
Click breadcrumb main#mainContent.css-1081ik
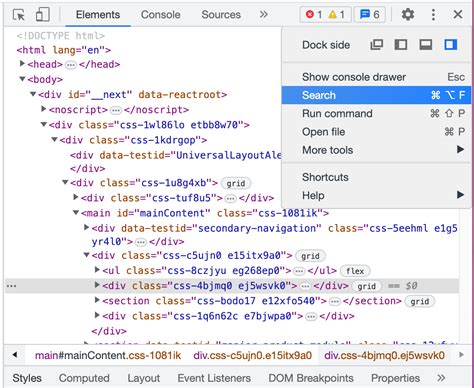tap(108, 355)
